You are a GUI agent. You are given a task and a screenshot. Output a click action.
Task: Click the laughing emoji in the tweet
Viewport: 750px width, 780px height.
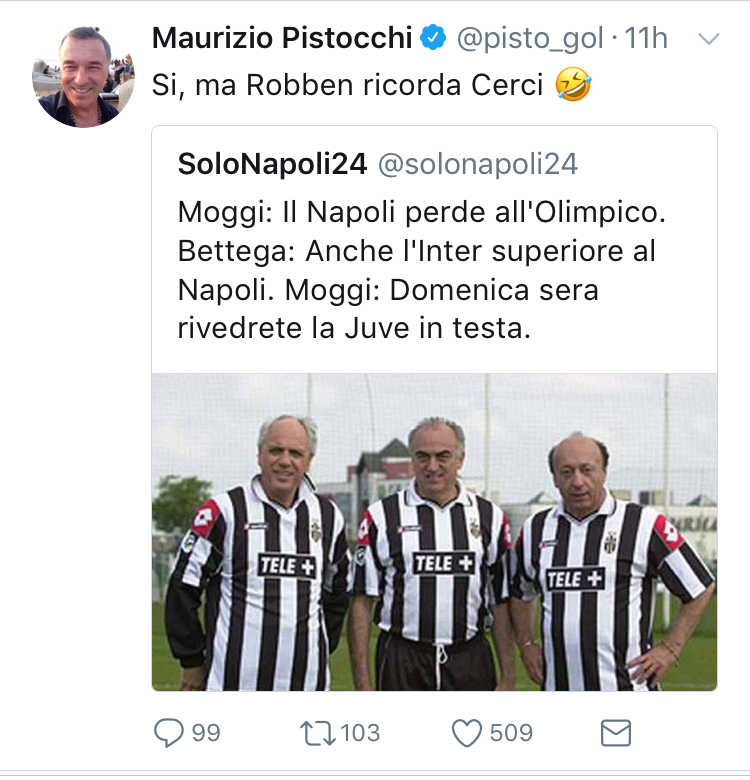point(573,86)
